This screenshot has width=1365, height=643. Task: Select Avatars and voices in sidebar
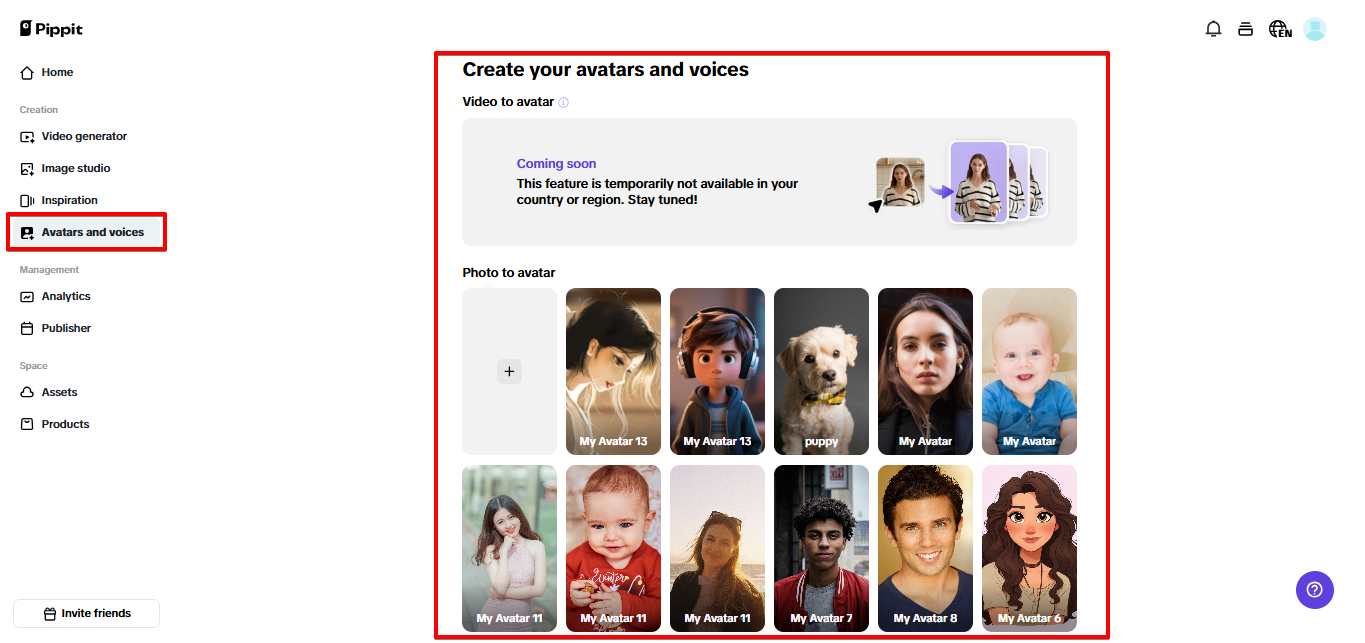pos(87,232)
